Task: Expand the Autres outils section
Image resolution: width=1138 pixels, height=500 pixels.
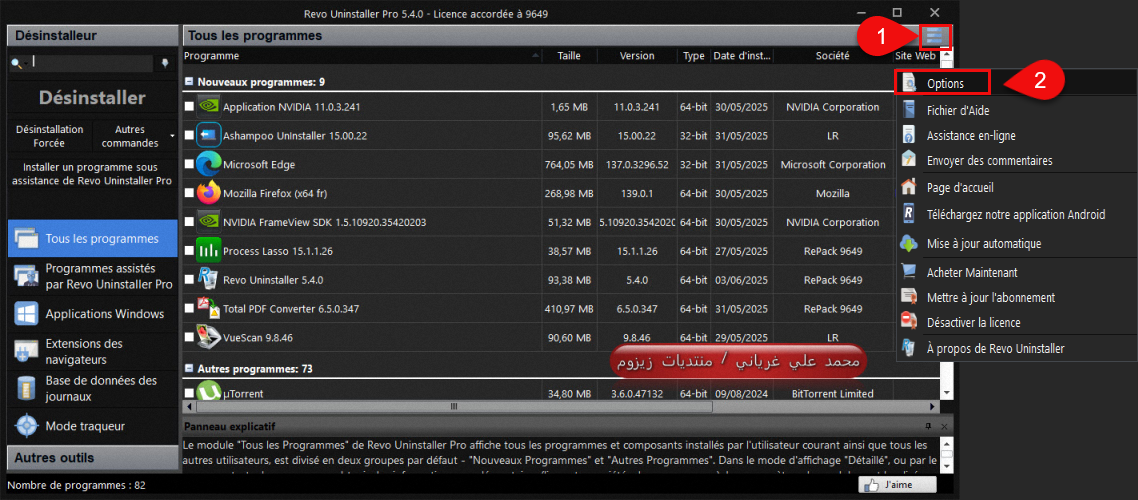Action: click(92, 458)
